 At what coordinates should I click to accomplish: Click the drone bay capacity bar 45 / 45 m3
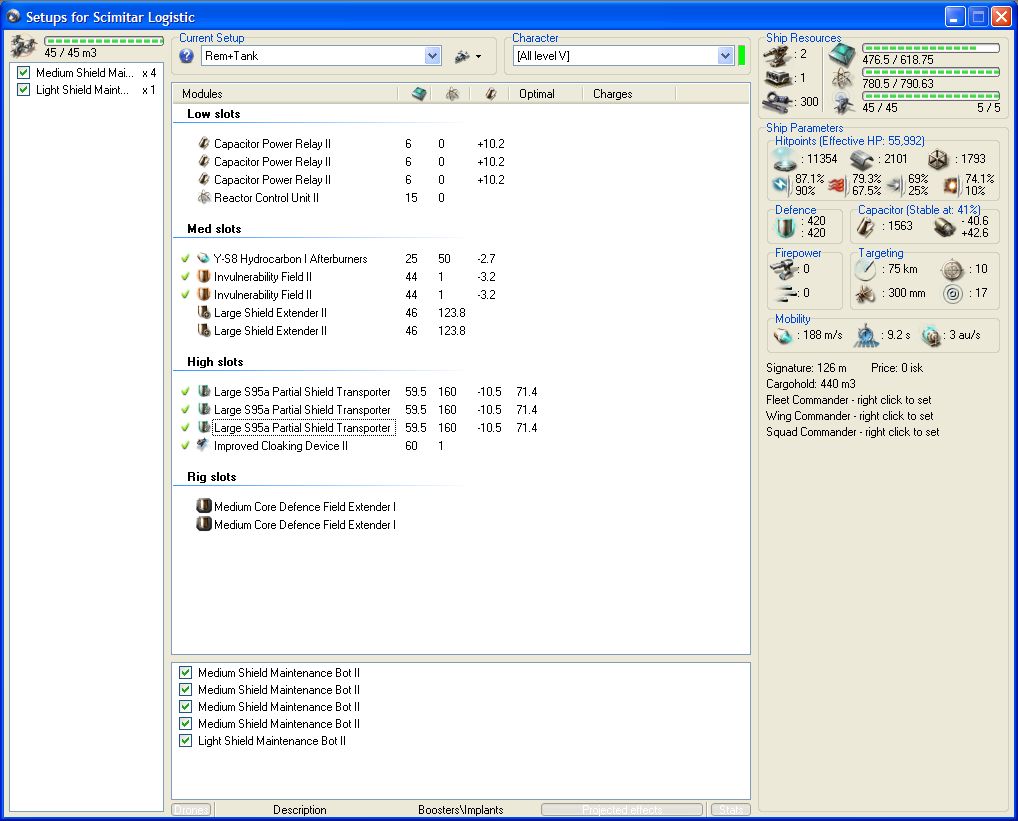click(104, 41)
